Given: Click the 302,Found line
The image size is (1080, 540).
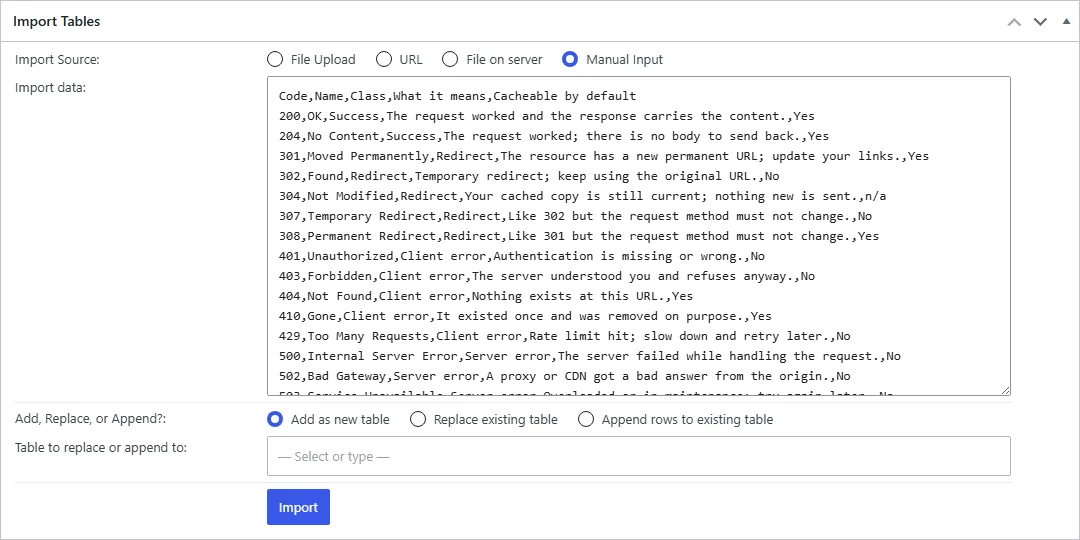Looking at the screenshot, I should [529, 176].
